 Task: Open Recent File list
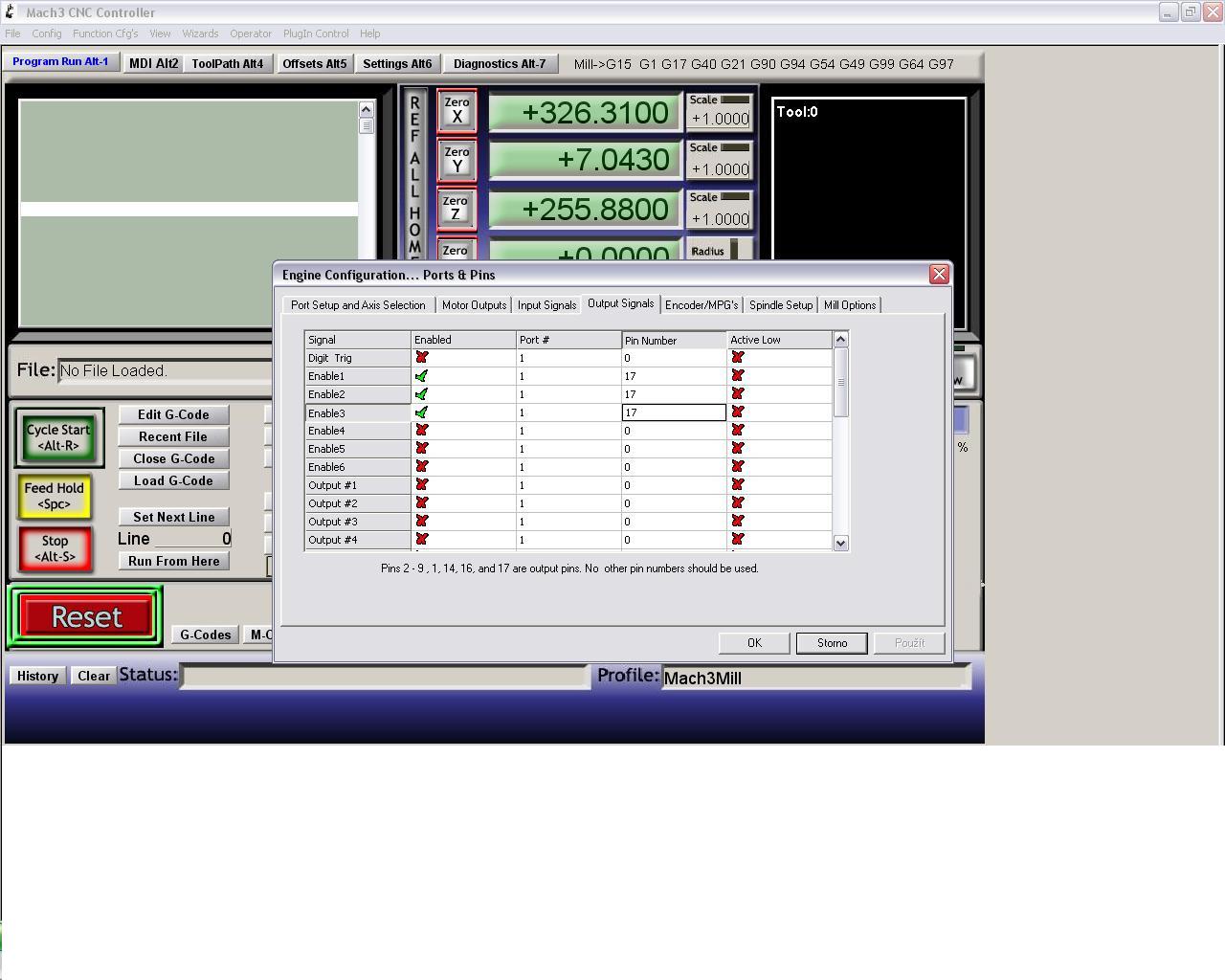173,436
